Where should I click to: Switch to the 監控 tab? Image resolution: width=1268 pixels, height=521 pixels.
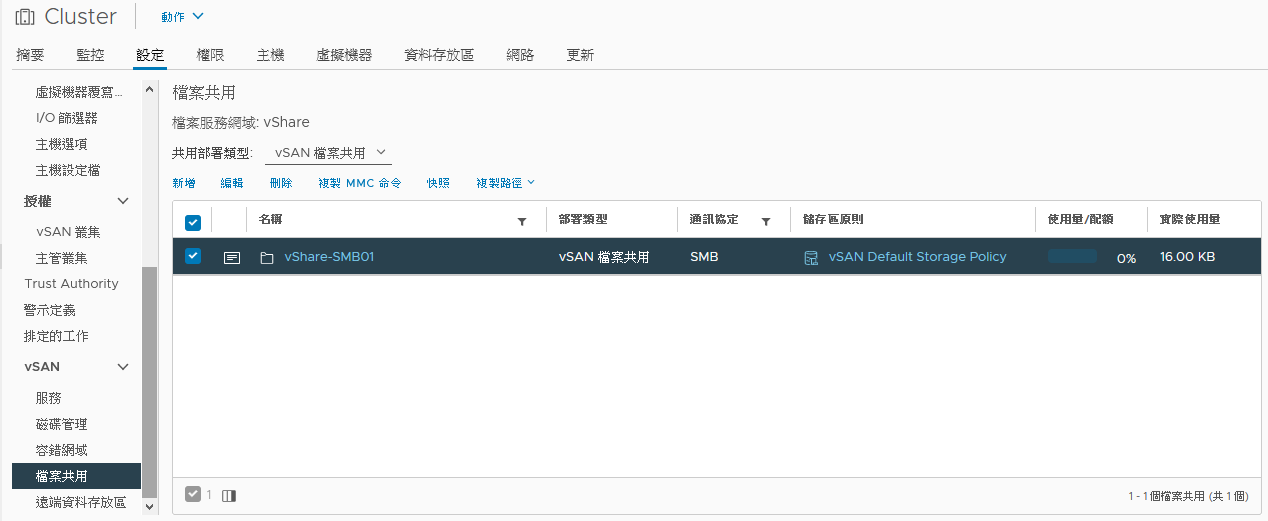pyautogui.click(x=90, y=55)
